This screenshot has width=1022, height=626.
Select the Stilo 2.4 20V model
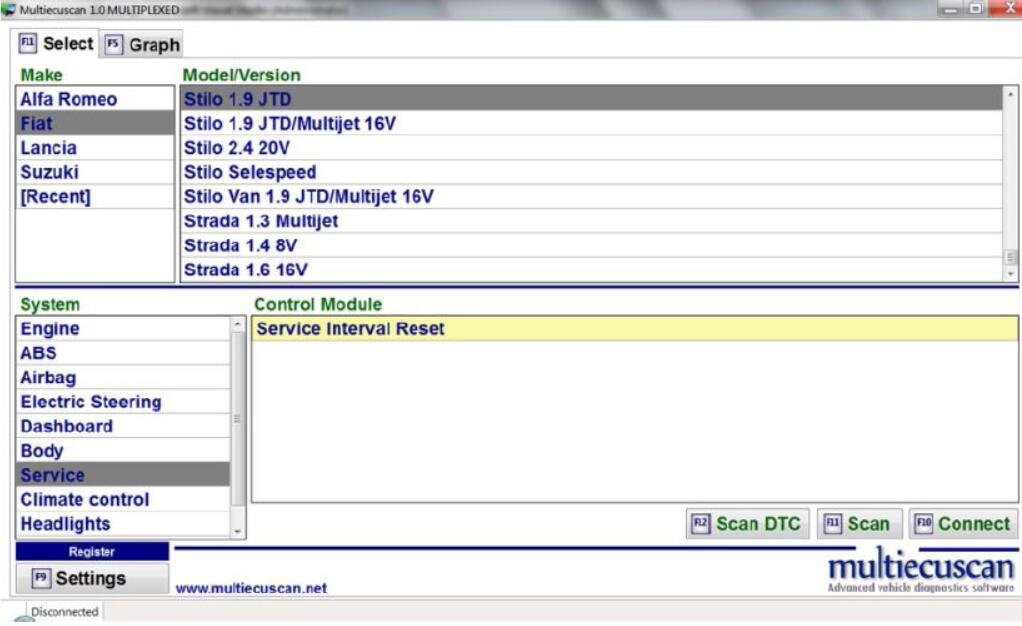tap(591, 148)
